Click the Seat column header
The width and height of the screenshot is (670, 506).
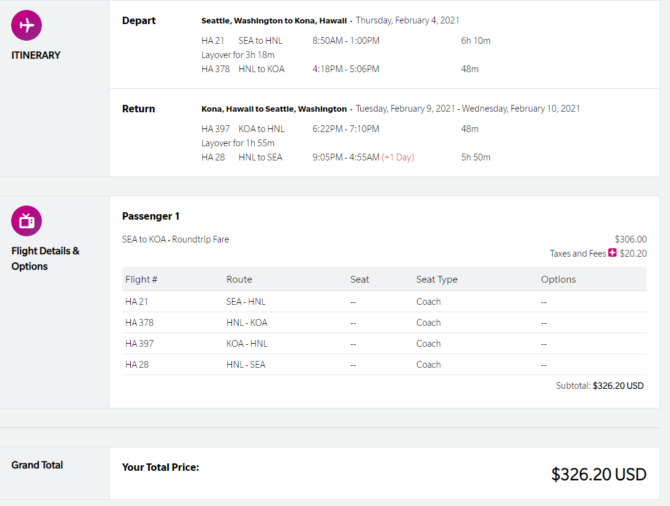pyautogui.click(x=359, y=279)
